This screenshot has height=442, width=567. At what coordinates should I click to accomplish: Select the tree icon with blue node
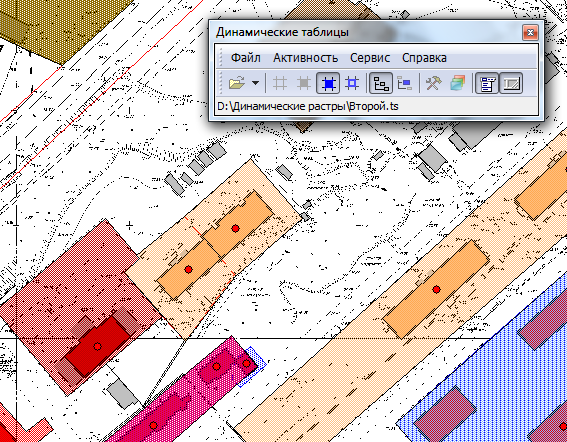point(404,84)
